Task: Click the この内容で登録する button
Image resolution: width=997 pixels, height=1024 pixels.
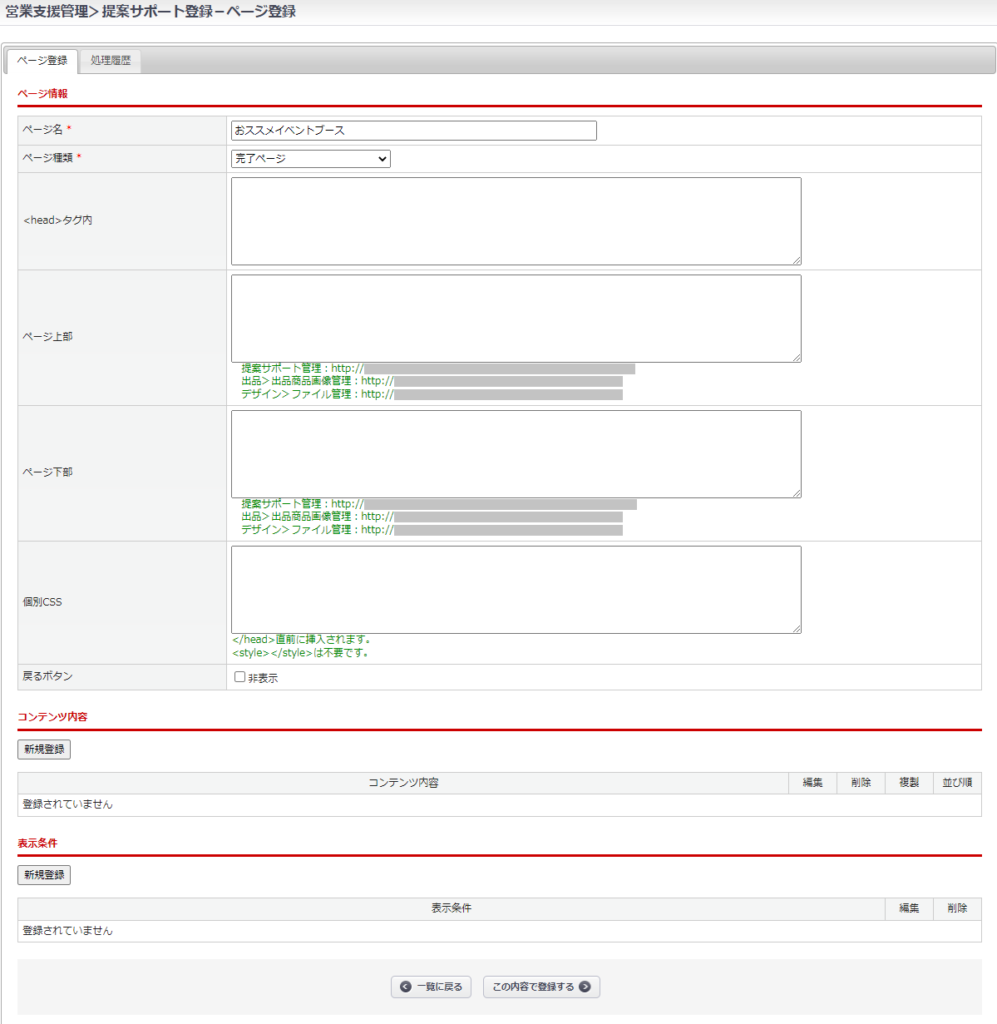Action: [x=541, y=987]
